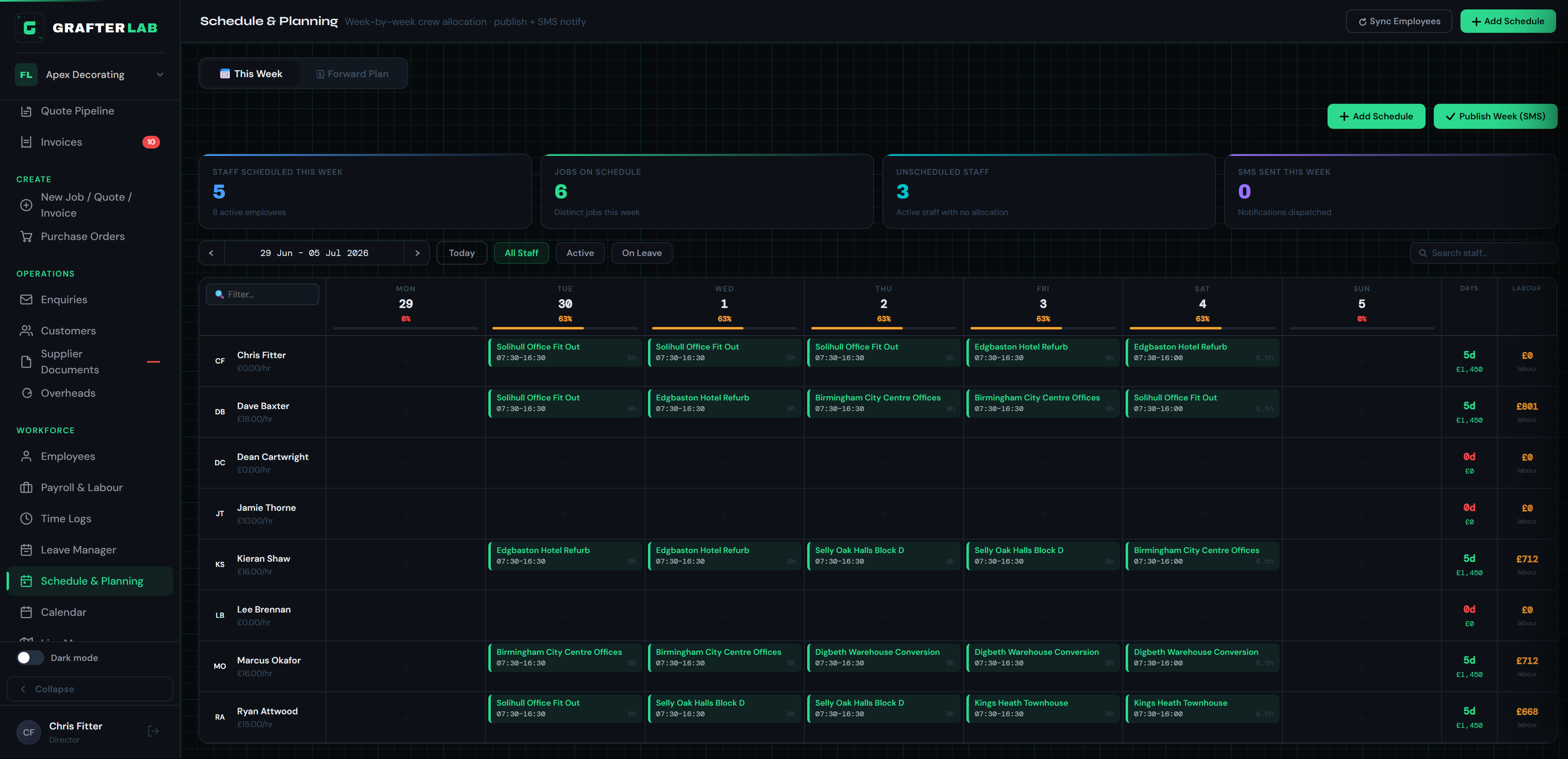Screen dimensions: 1568x759
Task: Click the top-right Add Schedule button
Action: coord(1508,21)
